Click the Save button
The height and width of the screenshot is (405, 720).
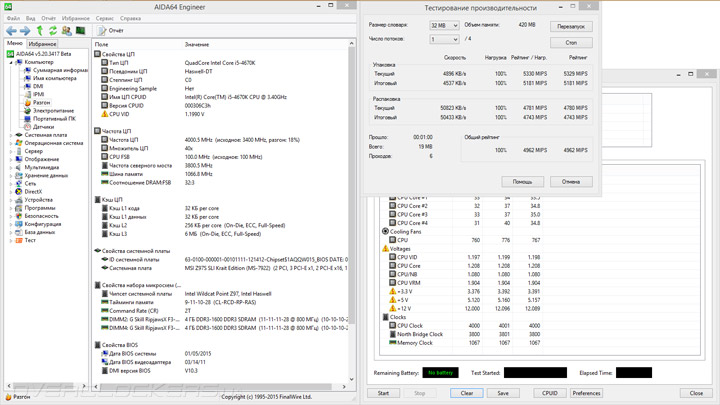(503, 393)
